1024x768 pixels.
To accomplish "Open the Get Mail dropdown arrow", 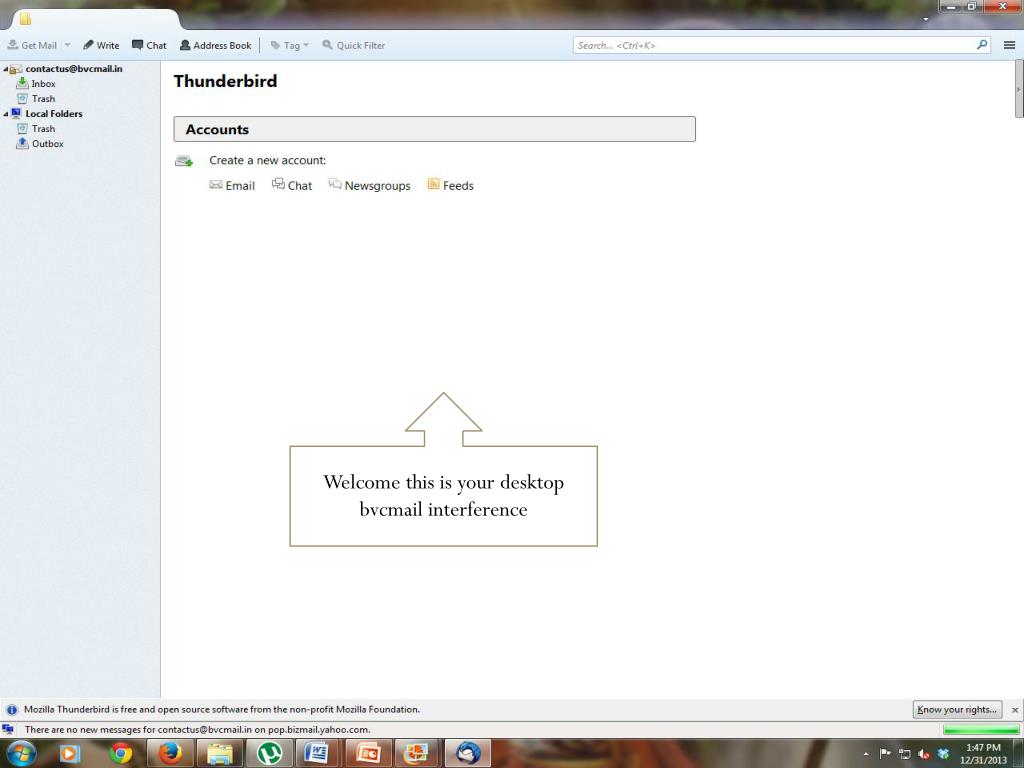I will coord(67,45).
